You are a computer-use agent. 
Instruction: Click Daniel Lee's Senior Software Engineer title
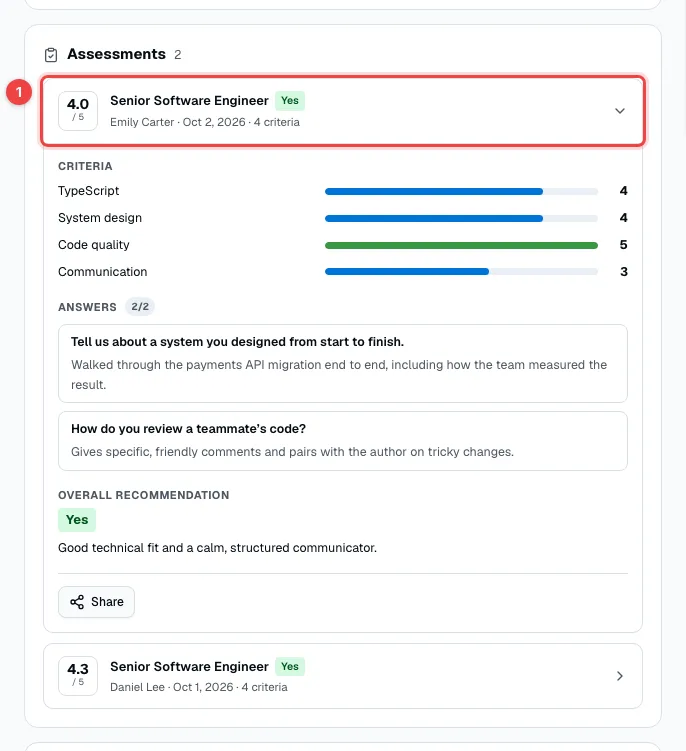(189, 666)
